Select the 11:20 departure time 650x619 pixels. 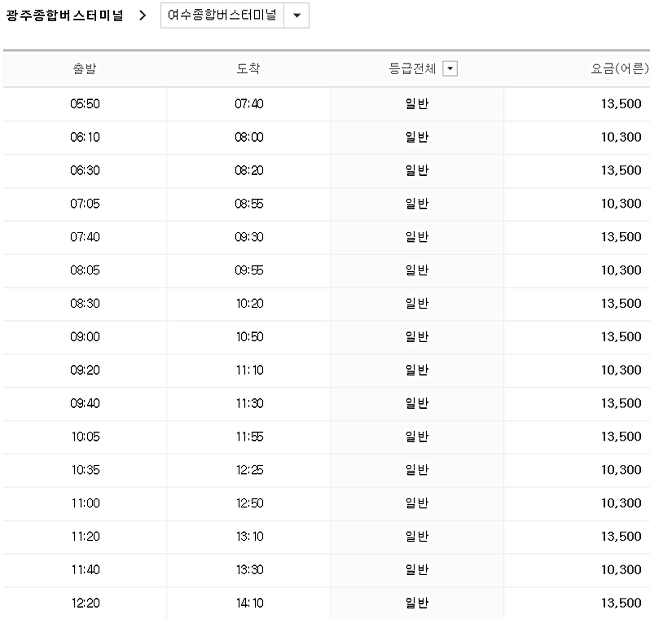(85, 536)
